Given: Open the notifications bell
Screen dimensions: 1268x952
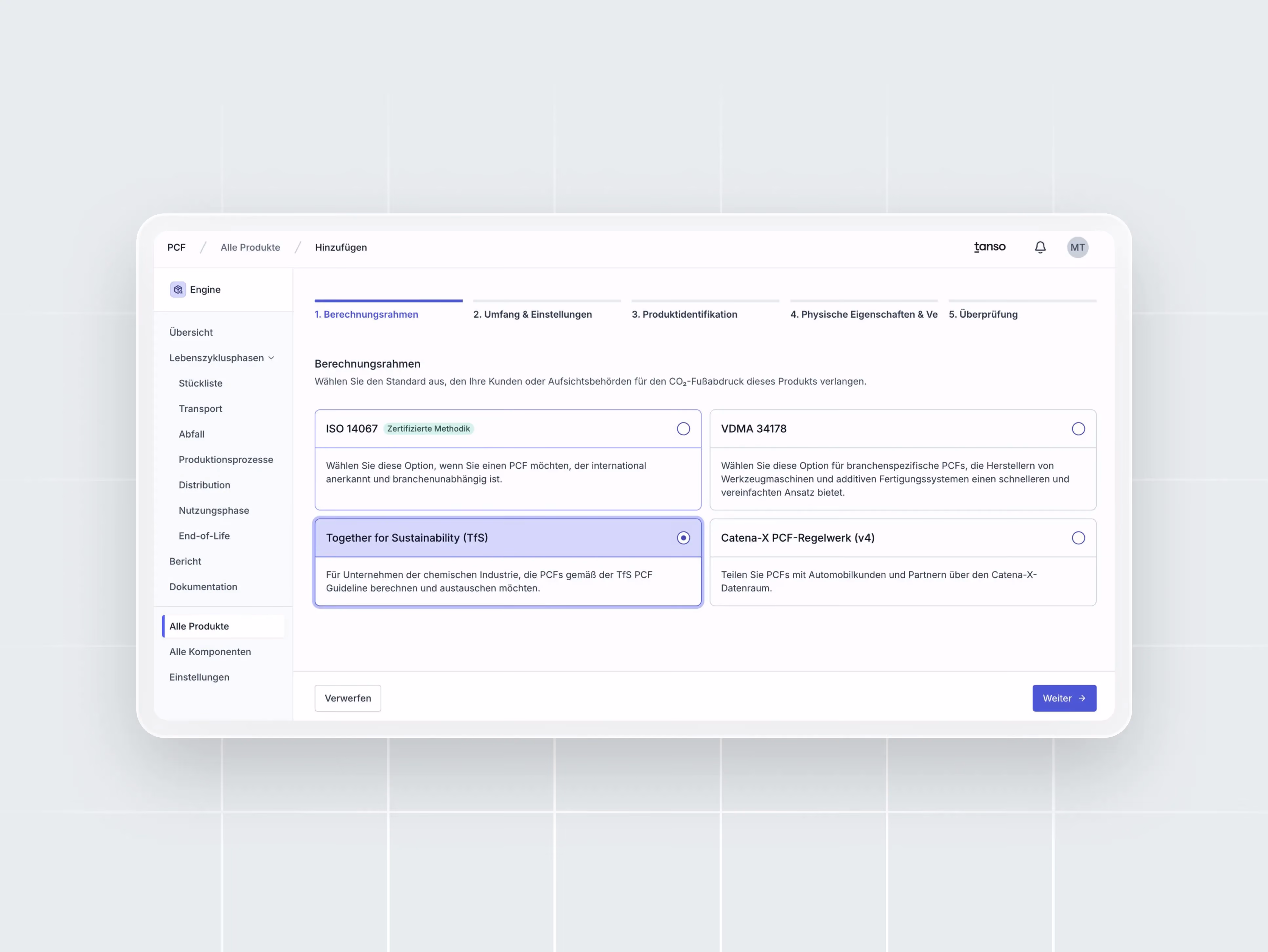Looking at the screenshot, I should point(1040,247).
